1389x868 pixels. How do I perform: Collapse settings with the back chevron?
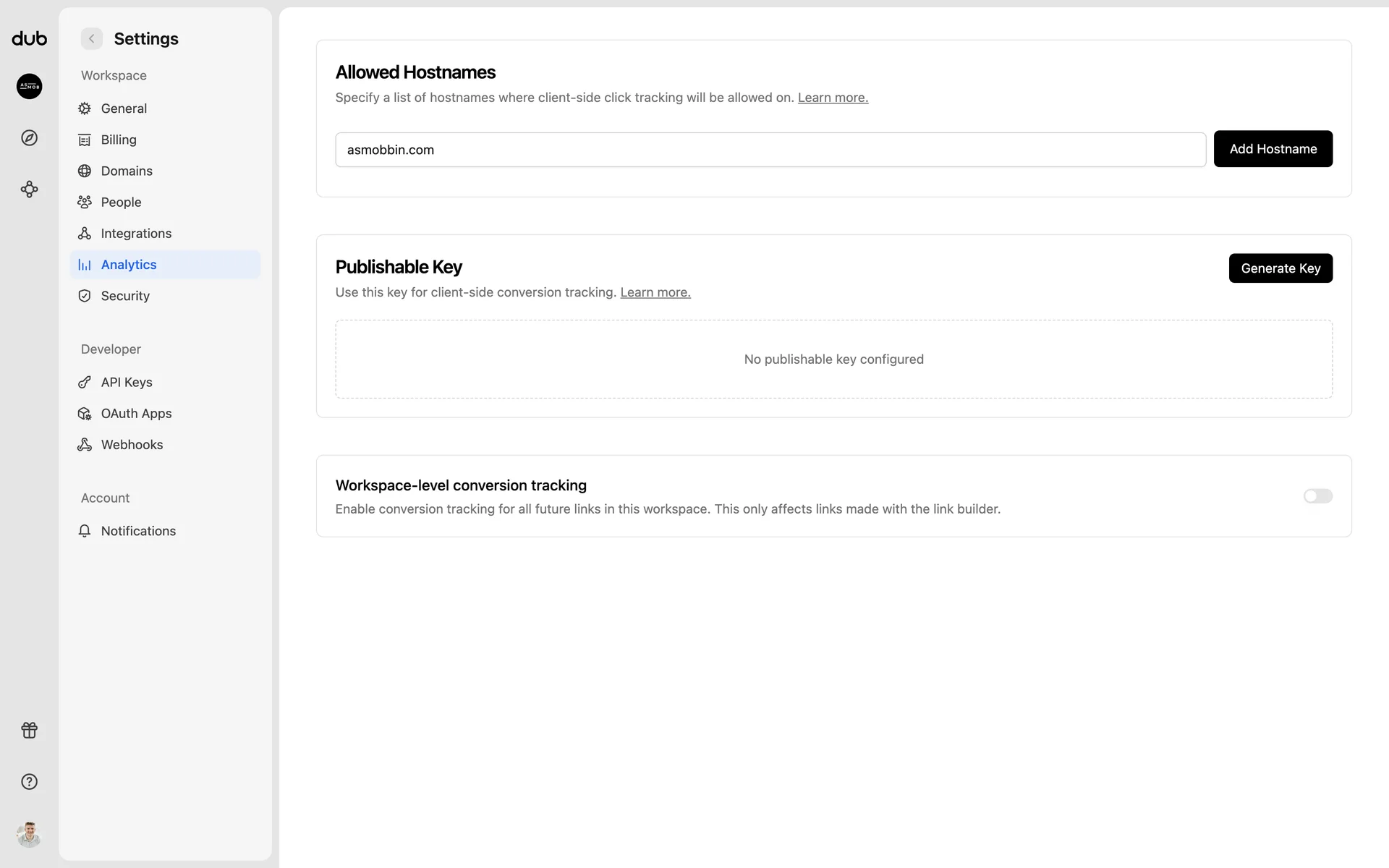click(x=92, y=39)
